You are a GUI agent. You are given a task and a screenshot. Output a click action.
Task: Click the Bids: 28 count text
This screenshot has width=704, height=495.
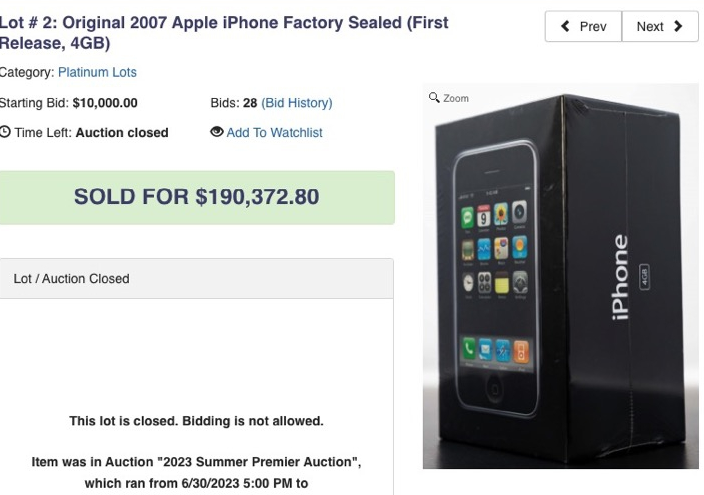234,102
